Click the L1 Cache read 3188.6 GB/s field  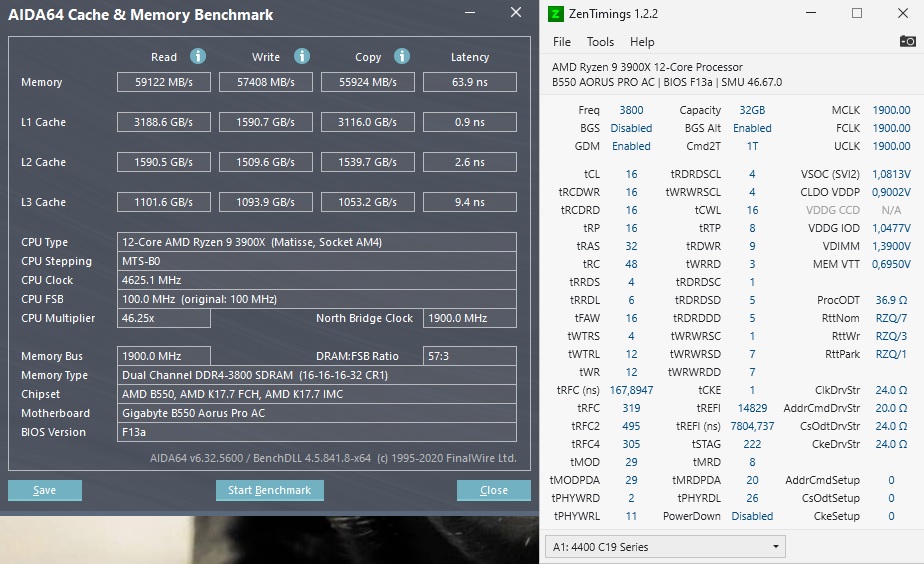tap(164, 122)
